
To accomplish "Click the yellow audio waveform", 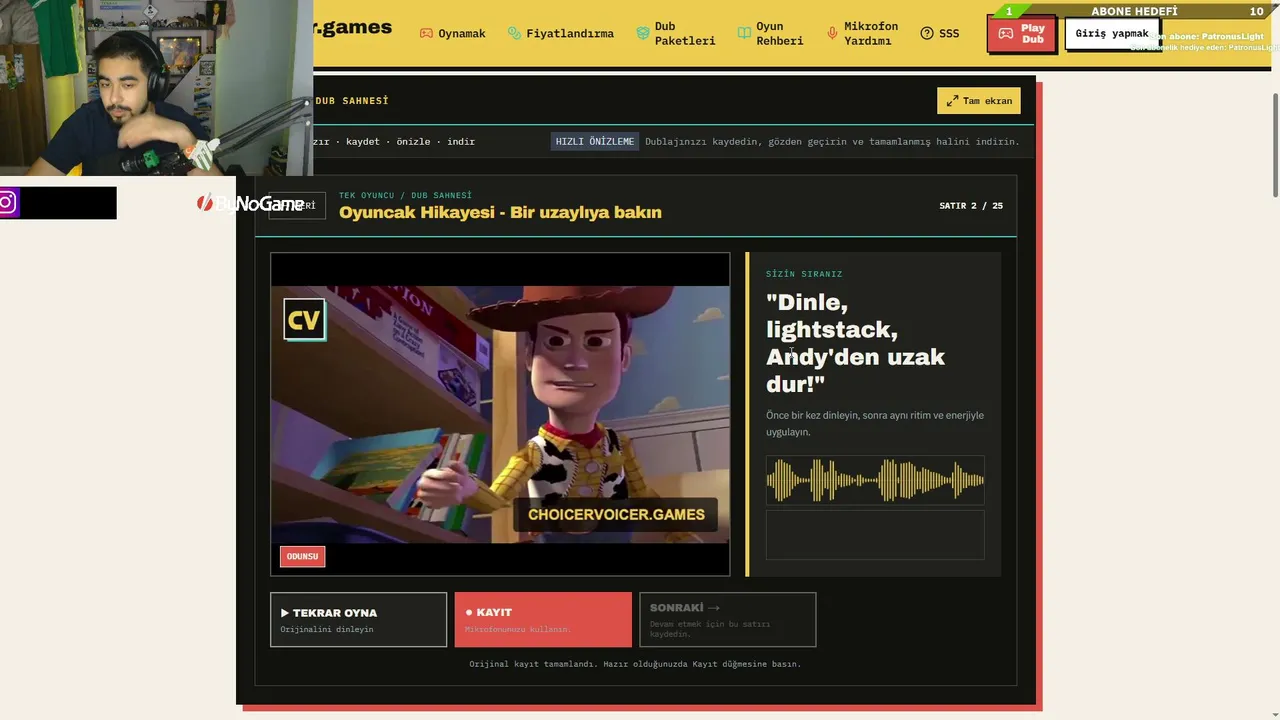I will [x=875, y=481].
